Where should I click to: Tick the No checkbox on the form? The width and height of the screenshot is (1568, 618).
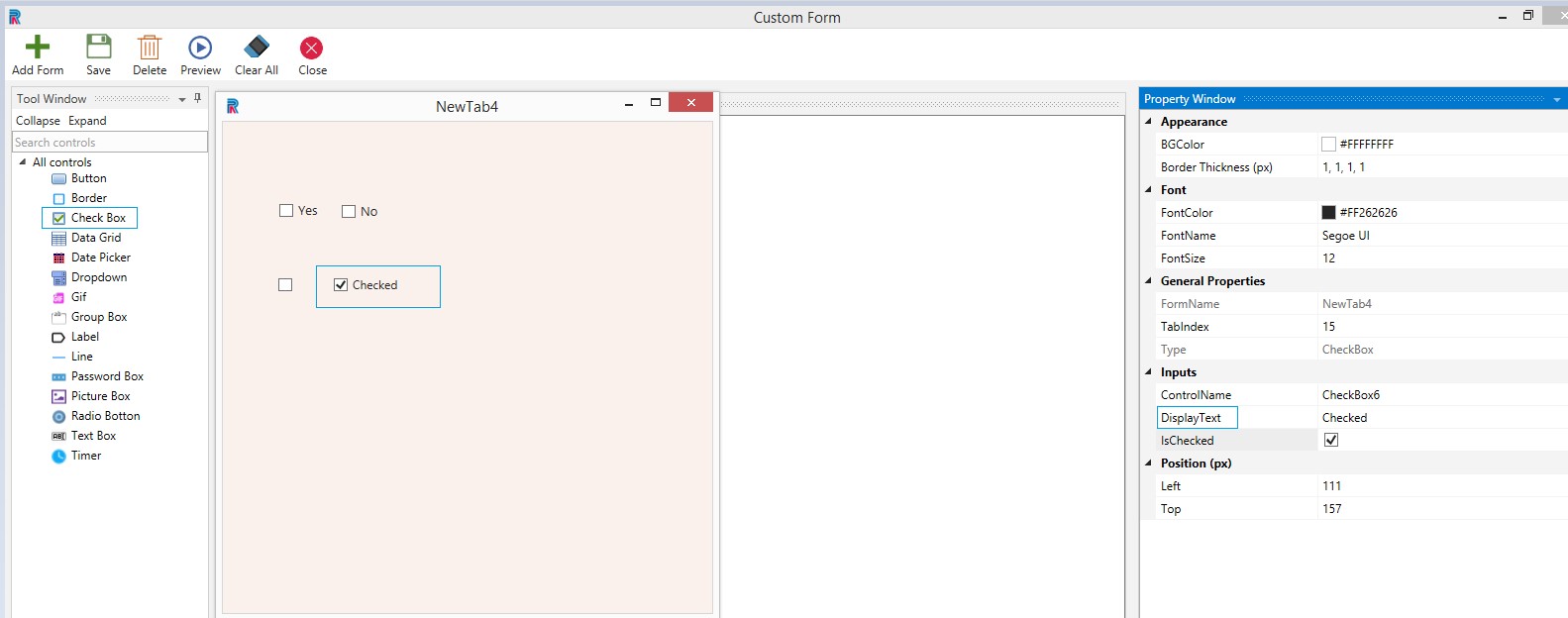tap(349, 211)
